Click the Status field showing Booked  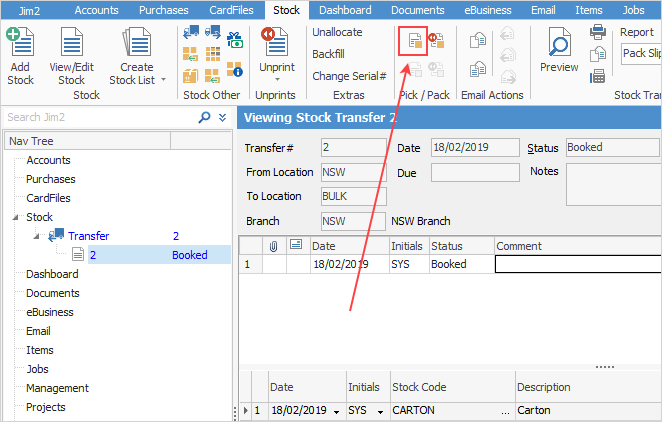(612, 148)
